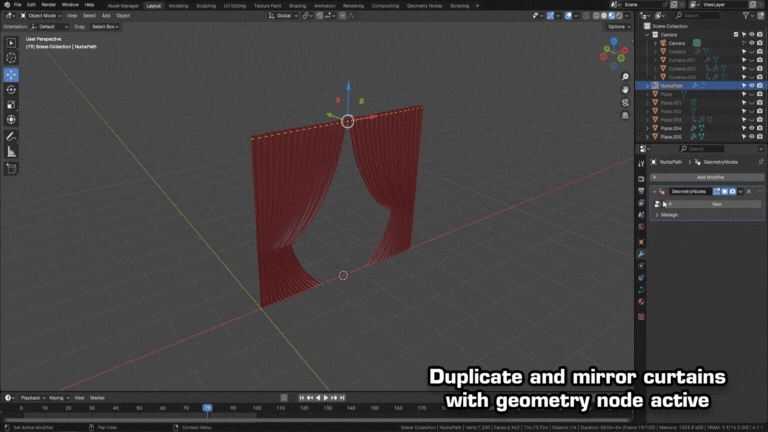Select wireframe viewport shading
Image resolution: width=768 pixels, height=432 pixels.
[596, 16]
